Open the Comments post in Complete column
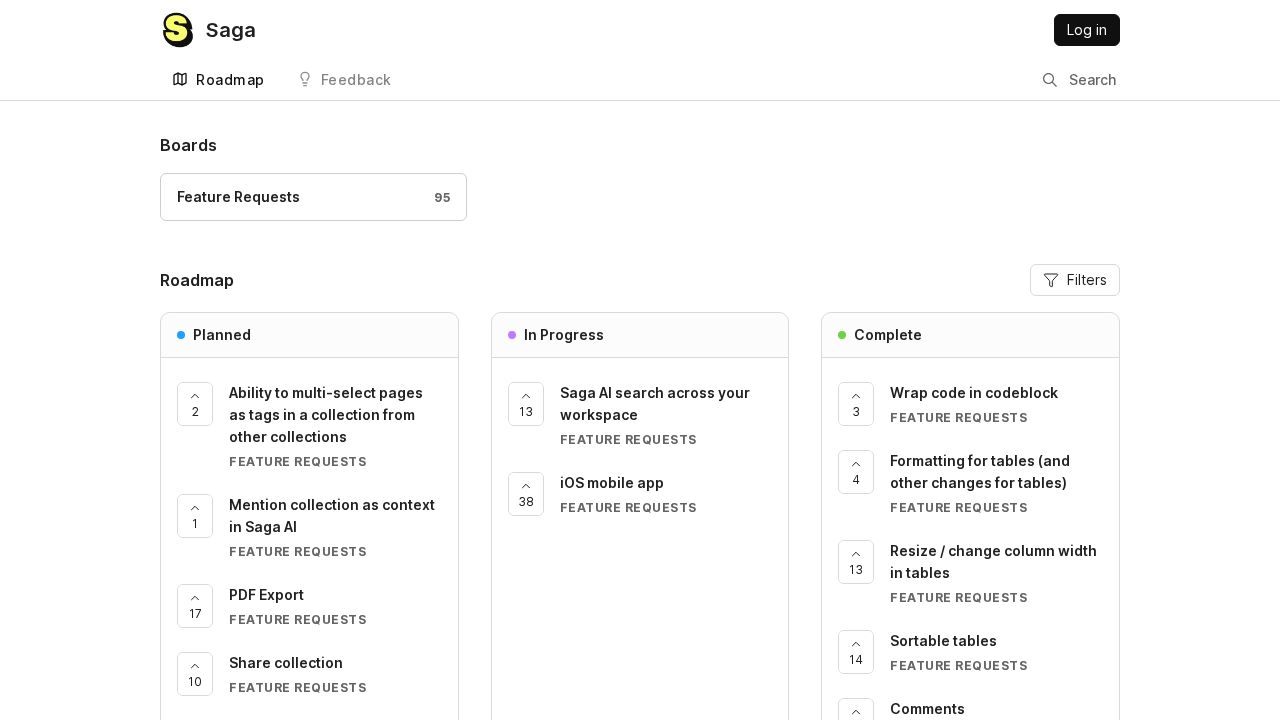The width and height of the screenshot is (1280, 720). pos(927,709)
